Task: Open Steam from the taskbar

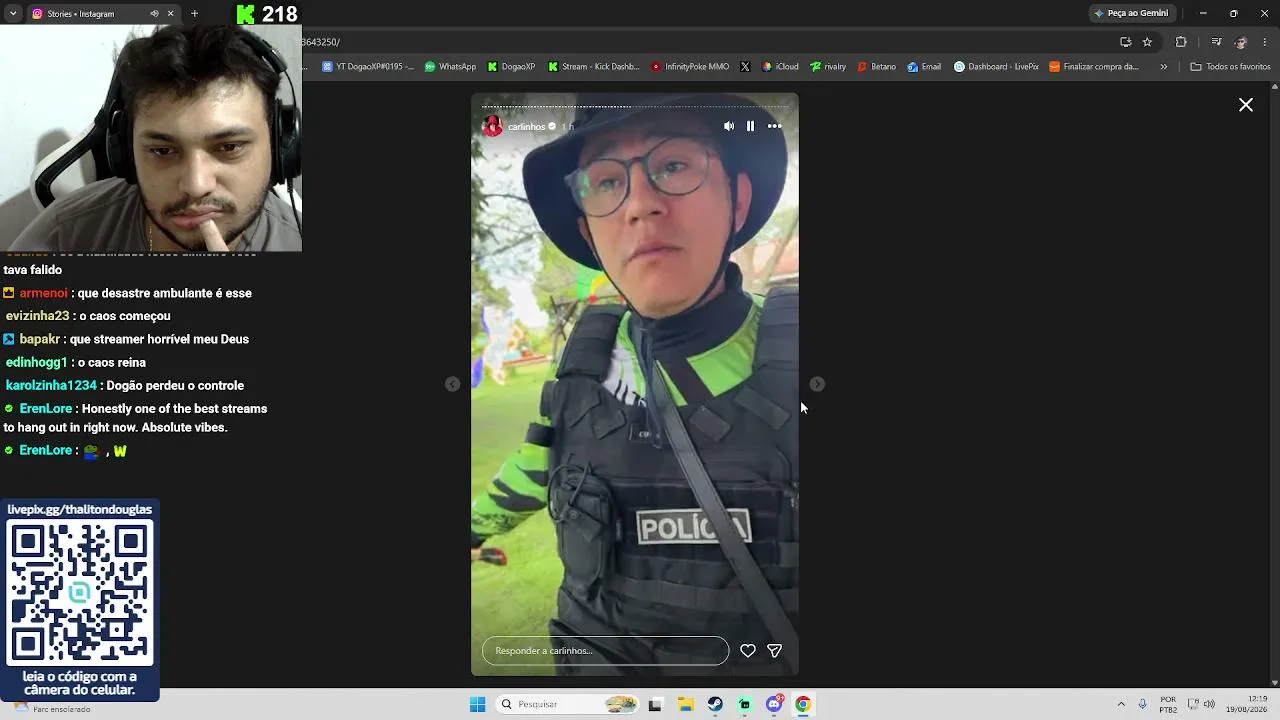Action: pyautogui.click(x=715, y=704)
